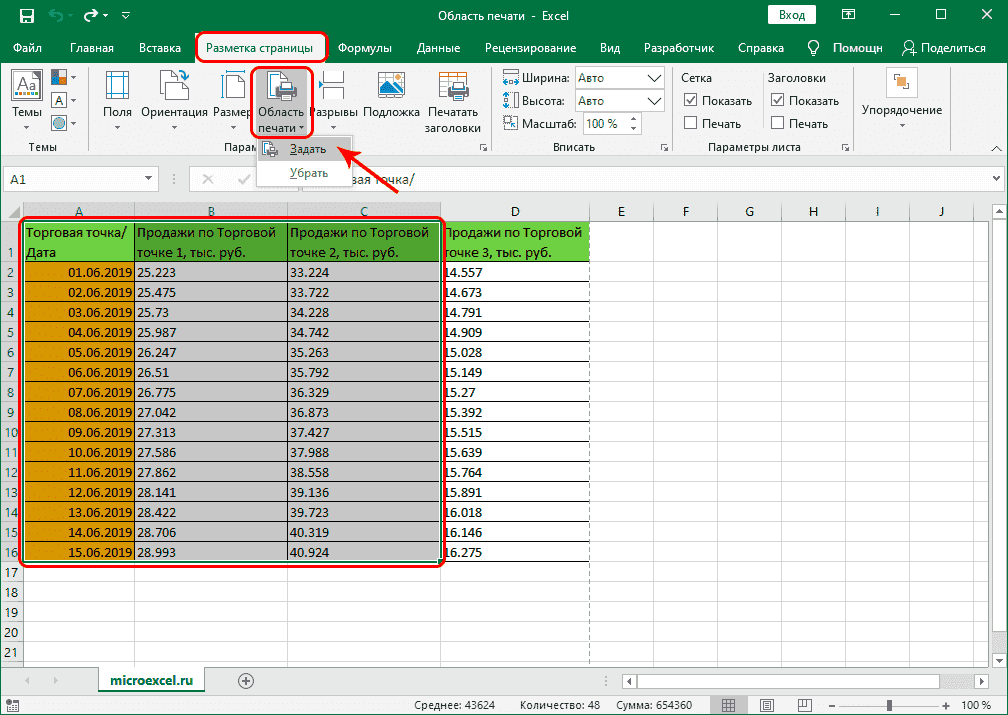Screen dimensions: 1008x715
Task: Add a new sheet with plus icon
Action: coord(245,680)
